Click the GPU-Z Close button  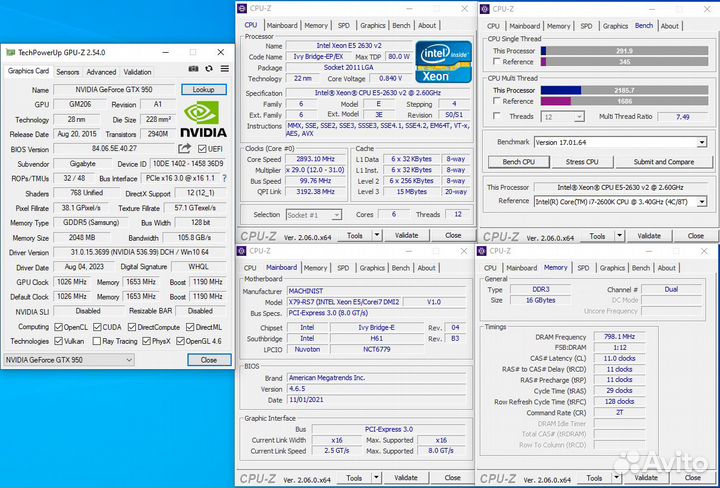(209, 360)
